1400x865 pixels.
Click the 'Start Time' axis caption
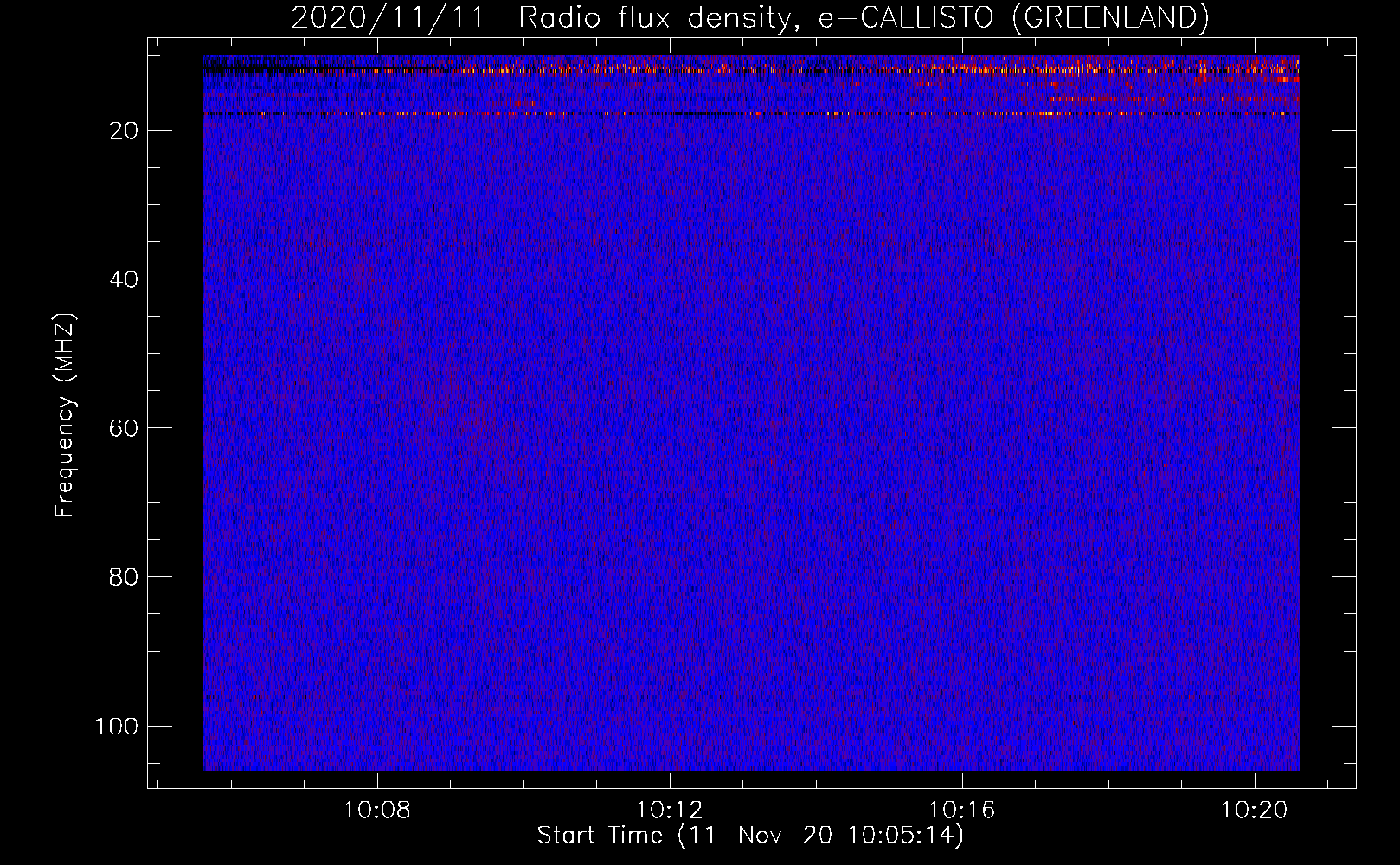tap(600, 835)
